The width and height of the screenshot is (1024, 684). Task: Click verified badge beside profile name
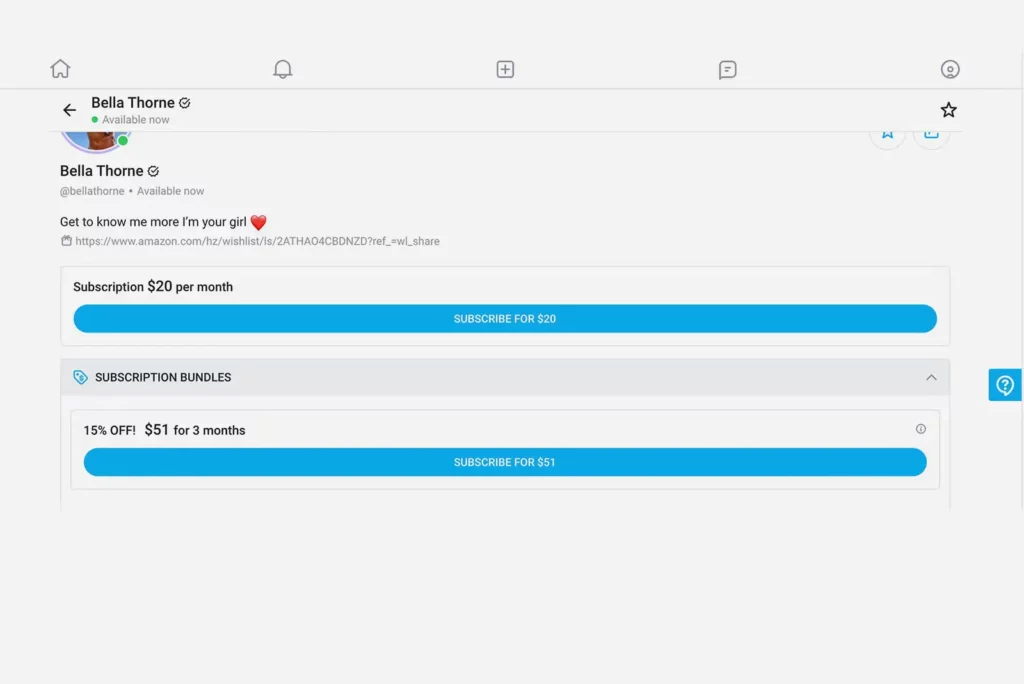(153, 171)
